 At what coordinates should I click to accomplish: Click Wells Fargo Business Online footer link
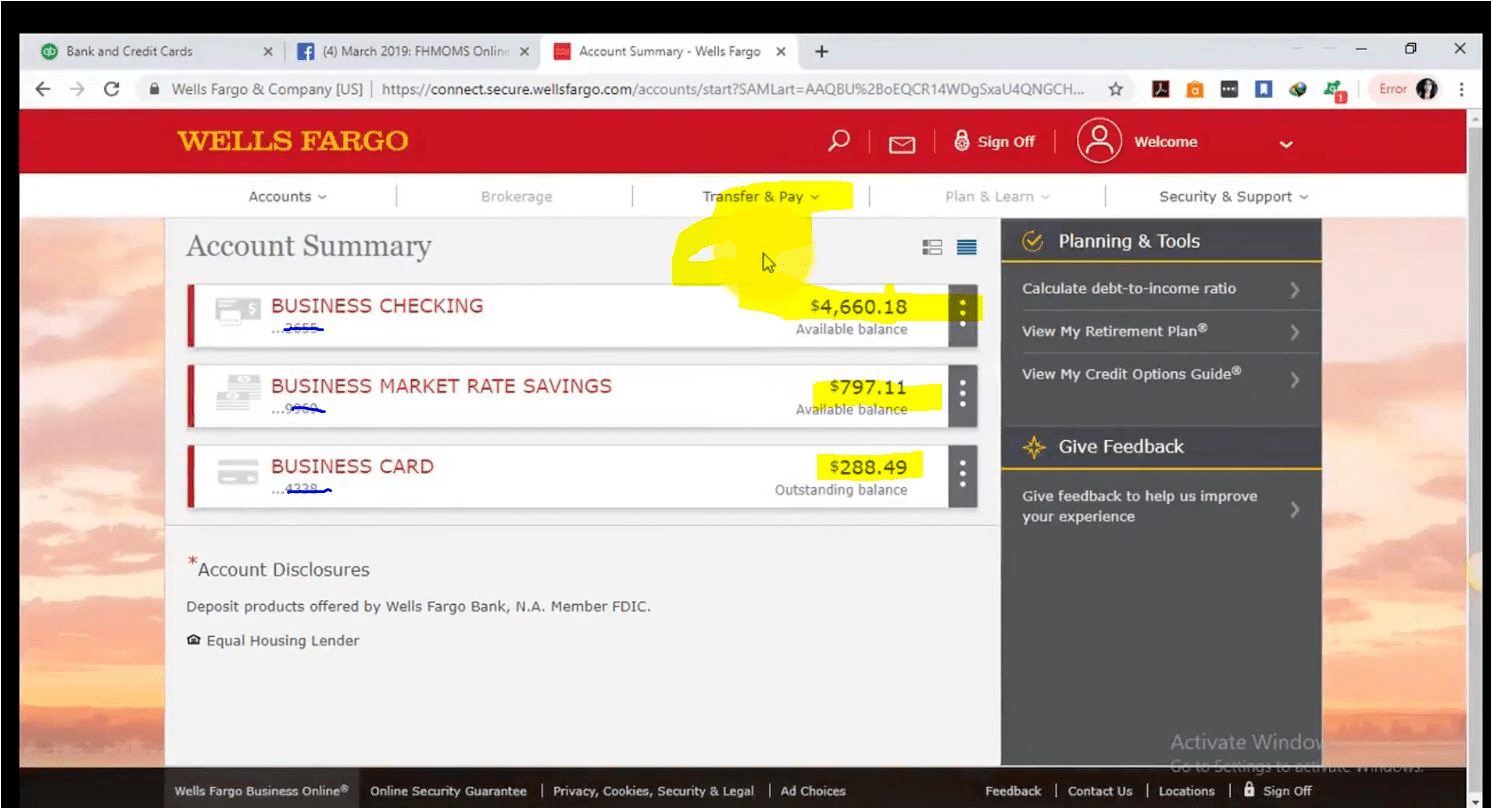261,791
